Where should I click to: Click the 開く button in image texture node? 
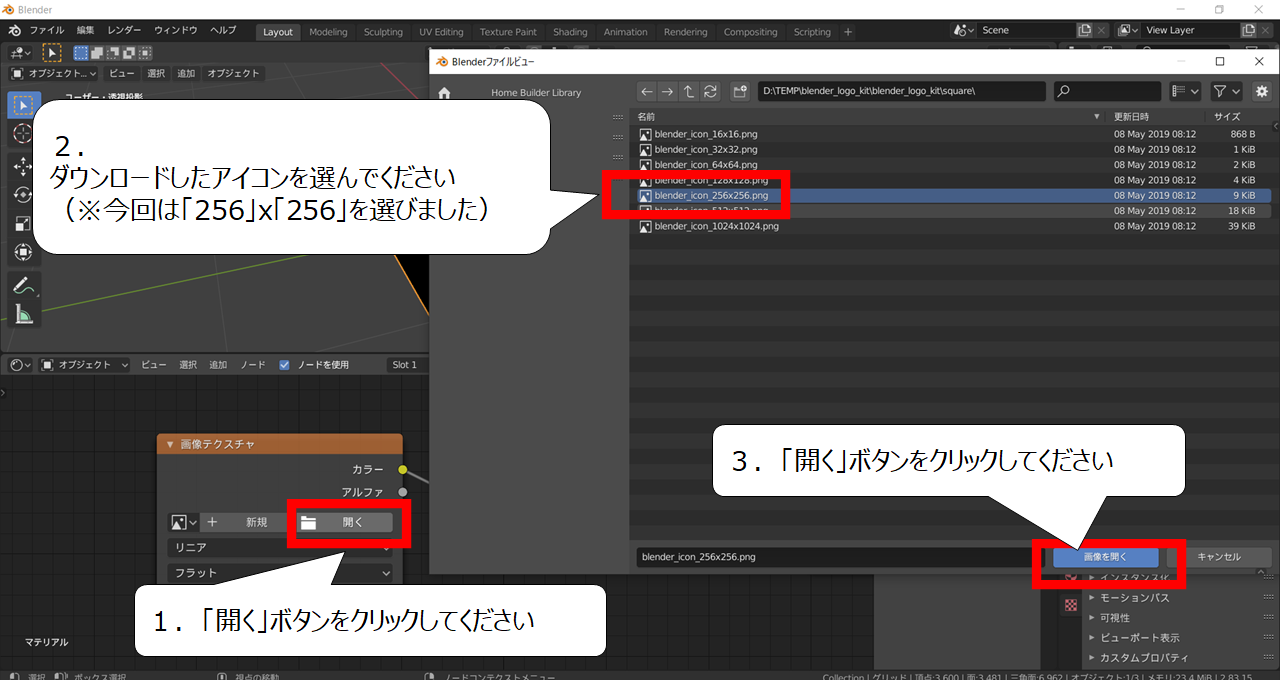coord(345,522)
